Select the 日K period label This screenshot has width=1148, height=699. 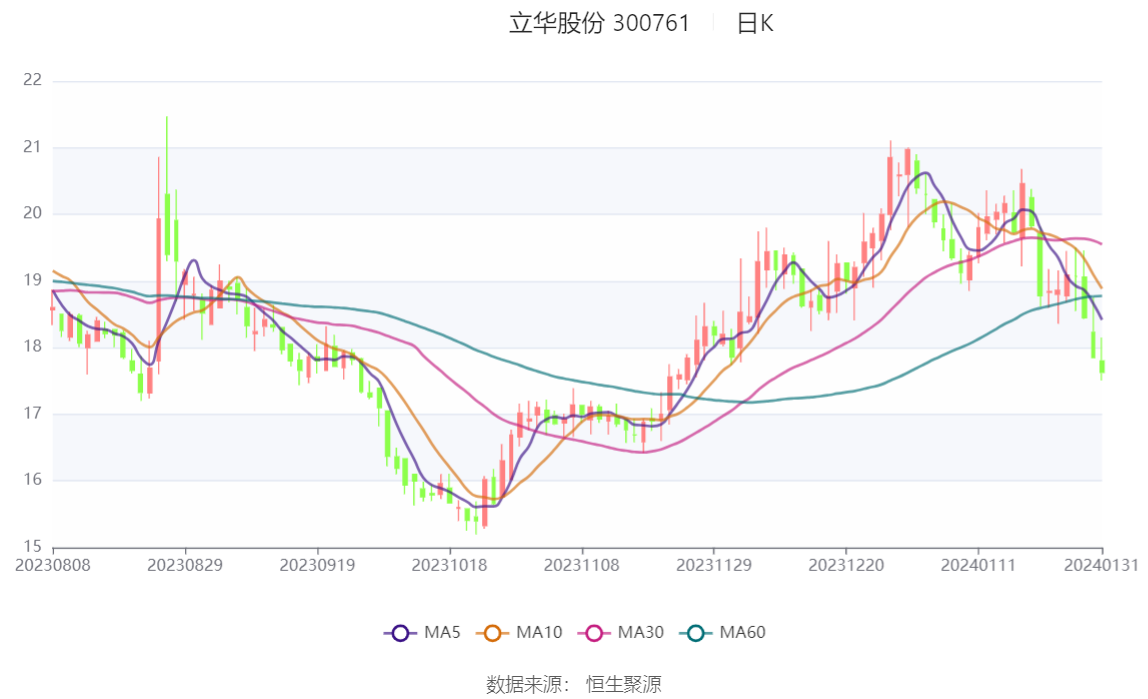[755, 23]
